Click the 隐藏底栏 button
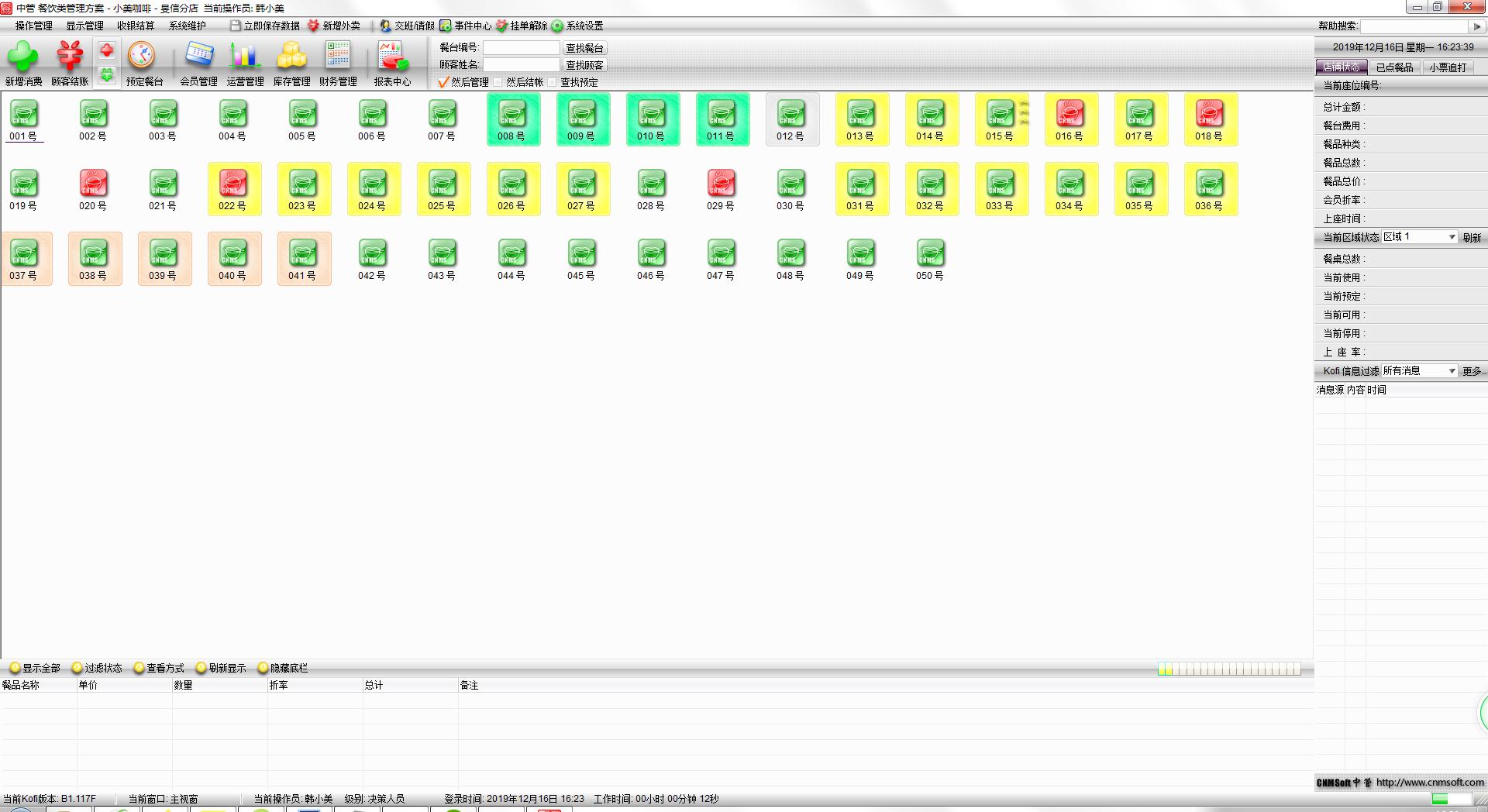Viewport: 1488px width, 812px height. pyautogui.click(x=283, y=668)
